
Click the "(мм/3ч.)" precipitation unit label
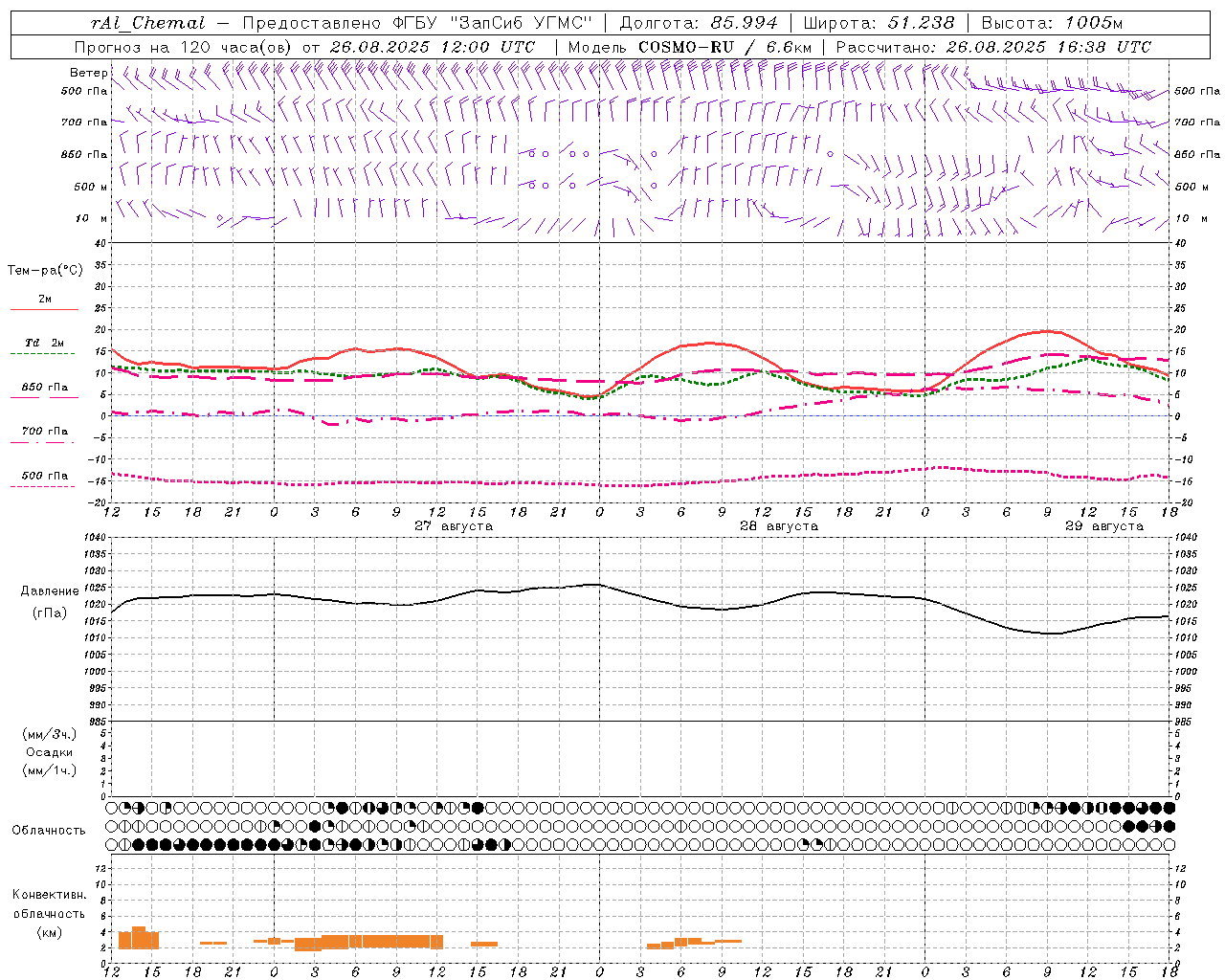(x=49, y=734)
